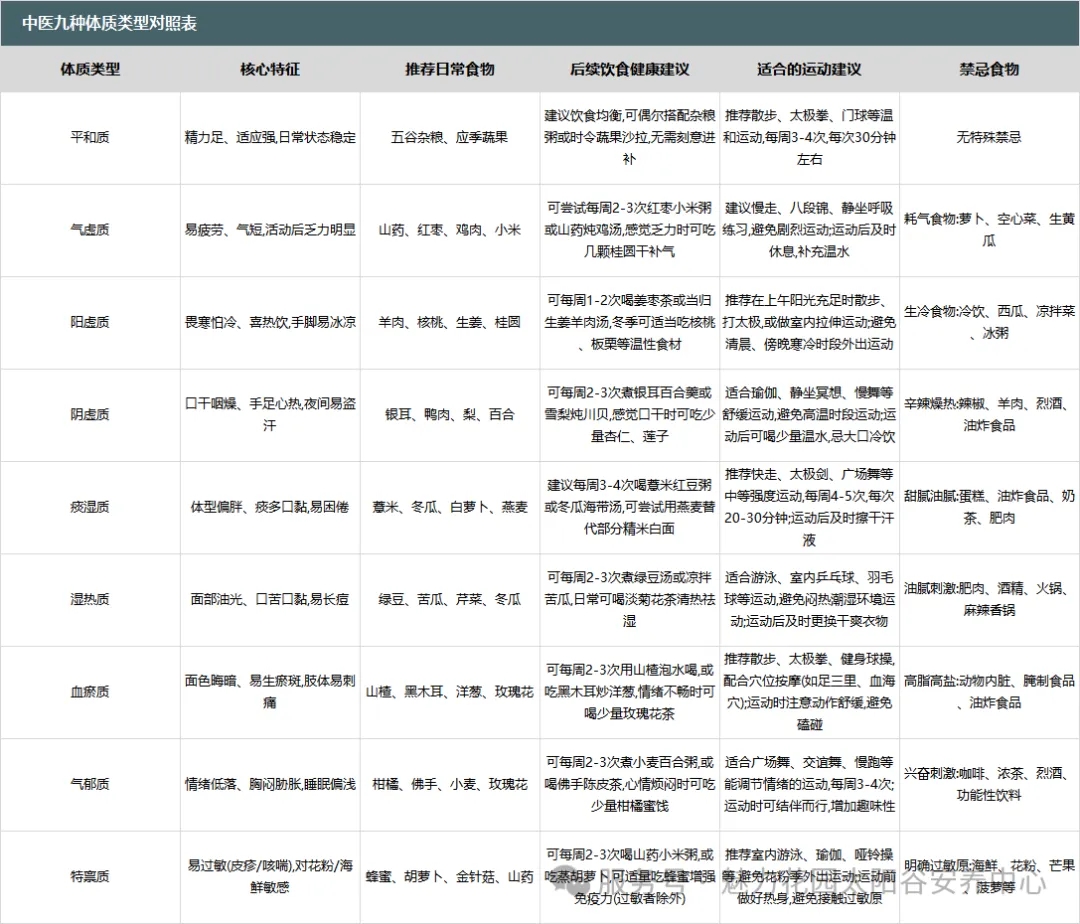1080x924 pixels.
Task: Select the 痰湿质 row label
Action: click(x=90, y=507)
